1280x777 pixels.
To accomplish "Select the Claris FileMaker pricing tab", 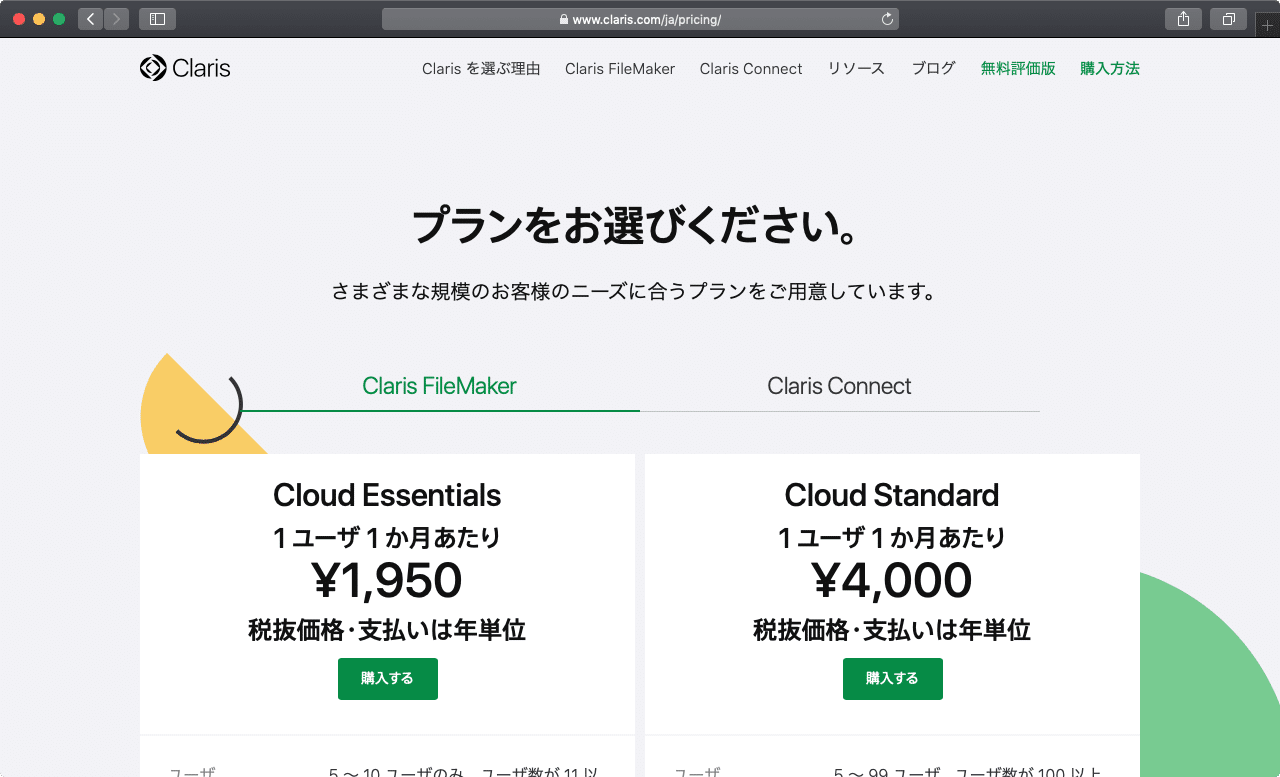I will coord(439,386).
